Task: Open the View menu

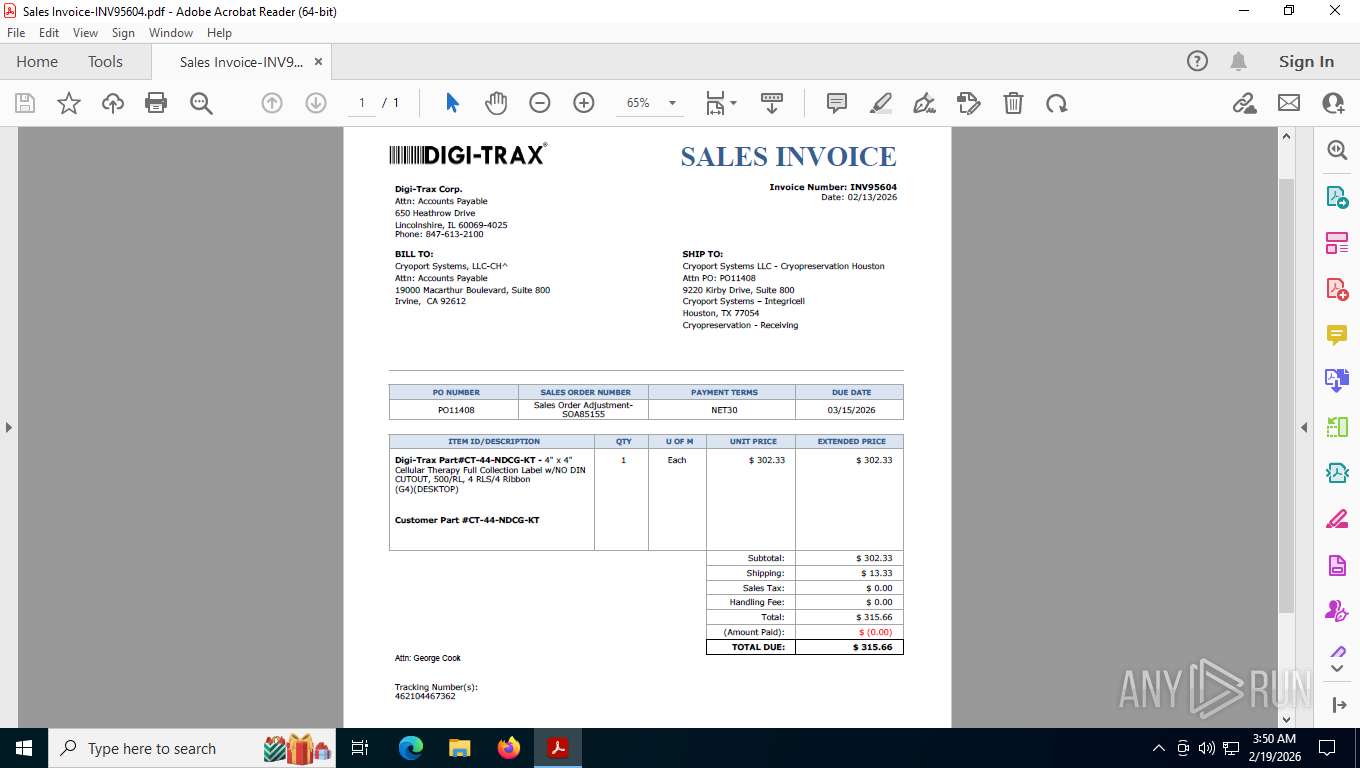Action: coord(85,33)
